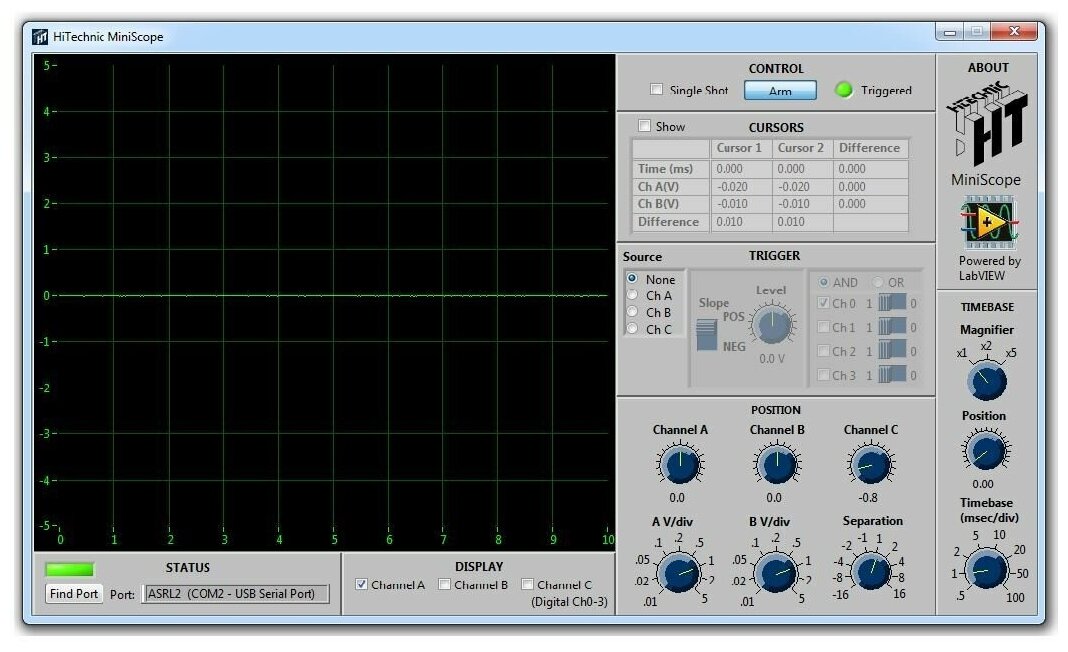Click the green Triggered LED indicator
The image size is (1068, 652).
[843, 90]
